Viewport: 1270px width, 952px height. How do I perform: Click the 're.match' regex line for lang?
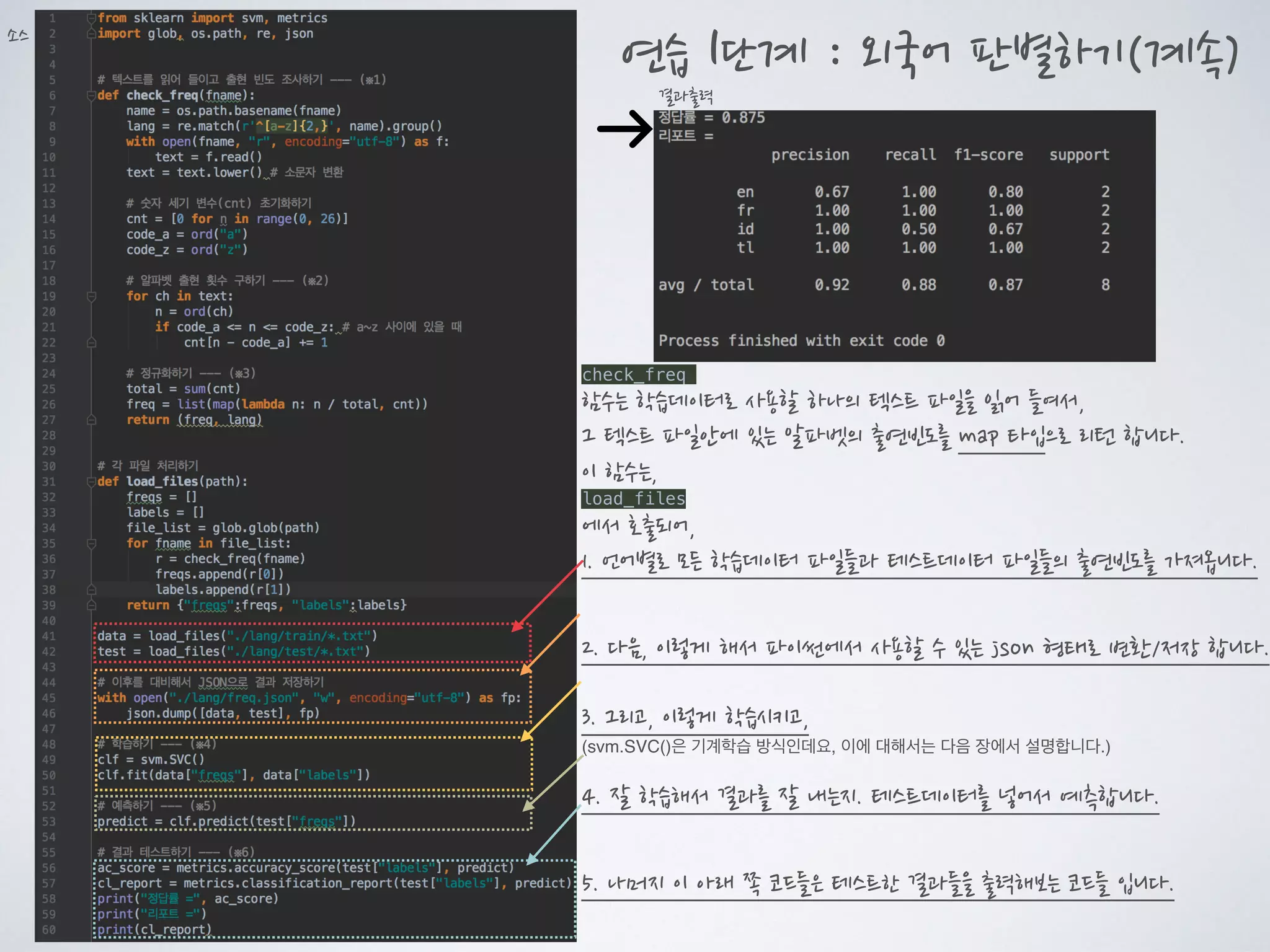284,126
